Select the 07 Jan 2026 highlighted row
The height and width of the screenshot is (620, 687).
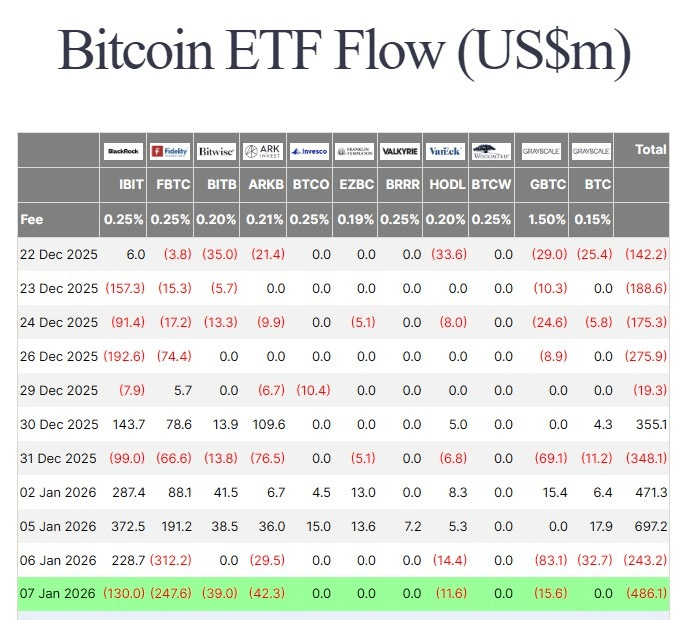(343, 593)
